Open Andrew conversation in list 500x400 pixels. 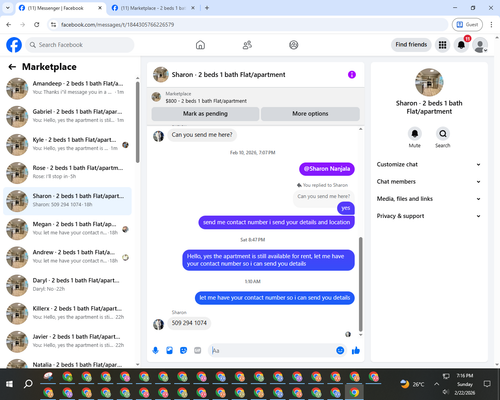(x=67, y=257)
